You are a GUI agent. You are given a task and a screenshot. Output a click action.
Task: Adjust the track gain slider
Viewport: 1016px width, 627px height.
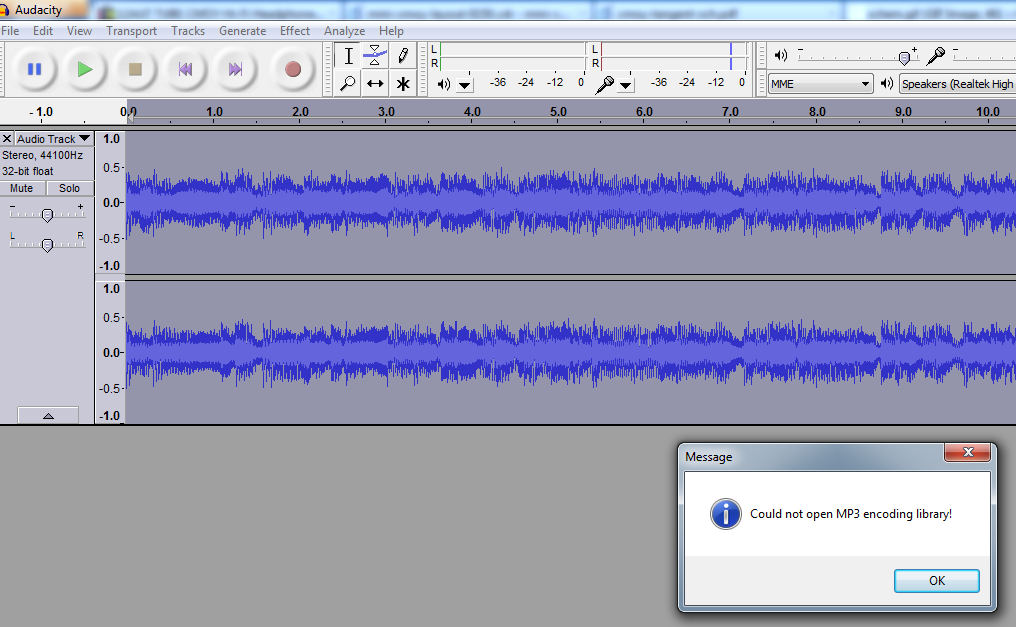[47, 214]
